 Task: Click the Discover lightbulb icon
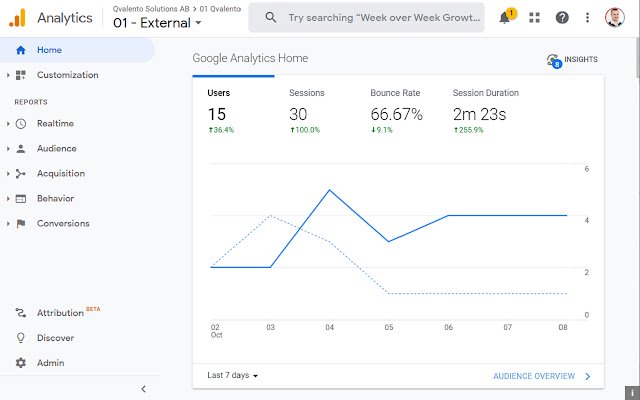(20, 338)
